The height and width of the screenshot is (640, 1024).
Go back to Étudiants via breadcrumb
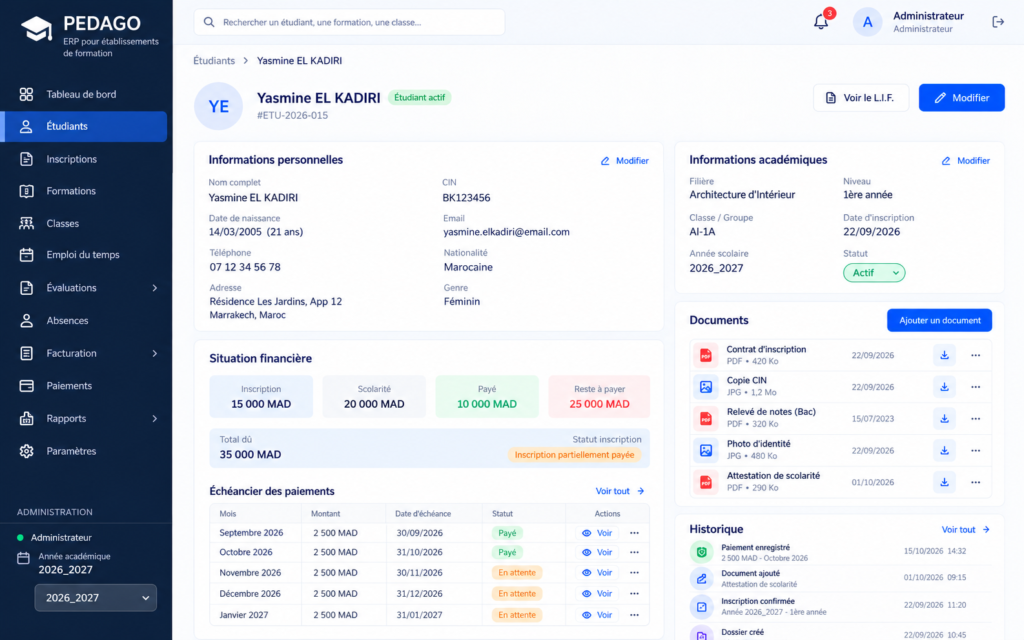coord(214,61)
